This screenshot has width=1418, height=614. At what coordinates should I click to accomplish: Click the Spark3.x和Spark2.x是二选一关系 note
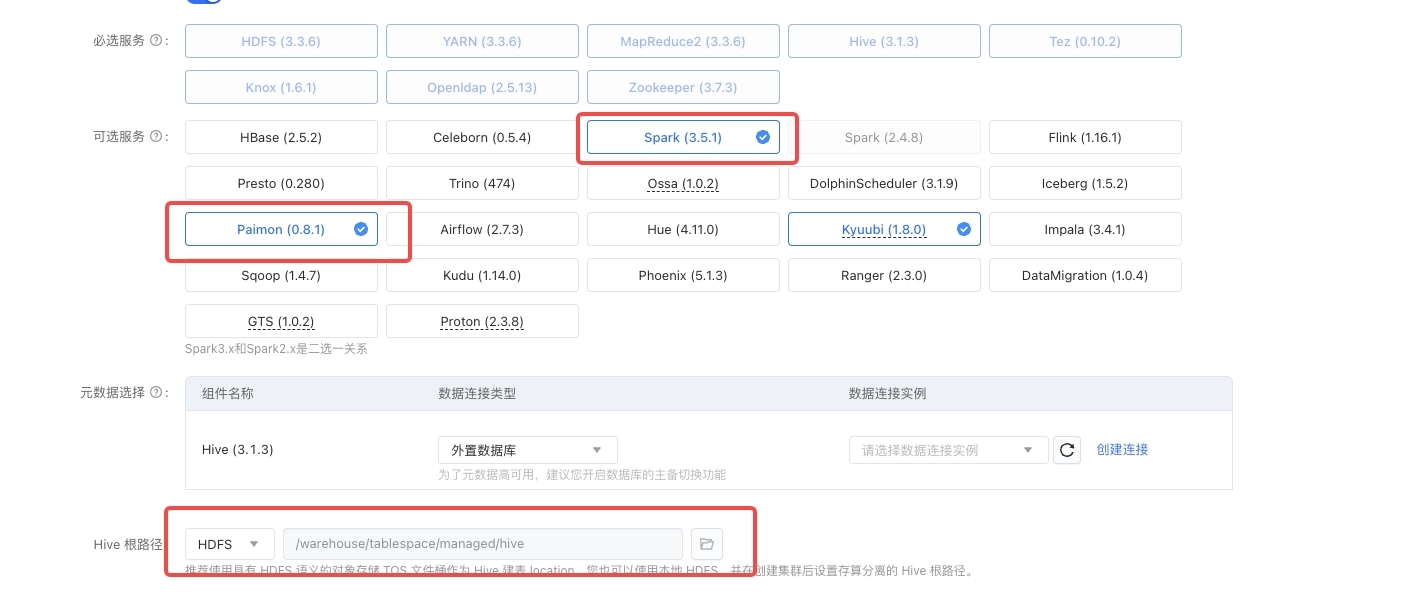[x=276, y=349]
